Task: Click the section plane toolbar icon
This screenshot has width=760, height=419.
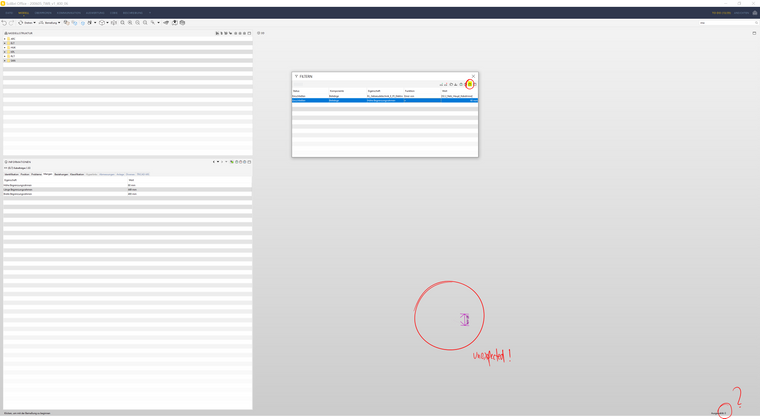Action: tap(166, 23)
